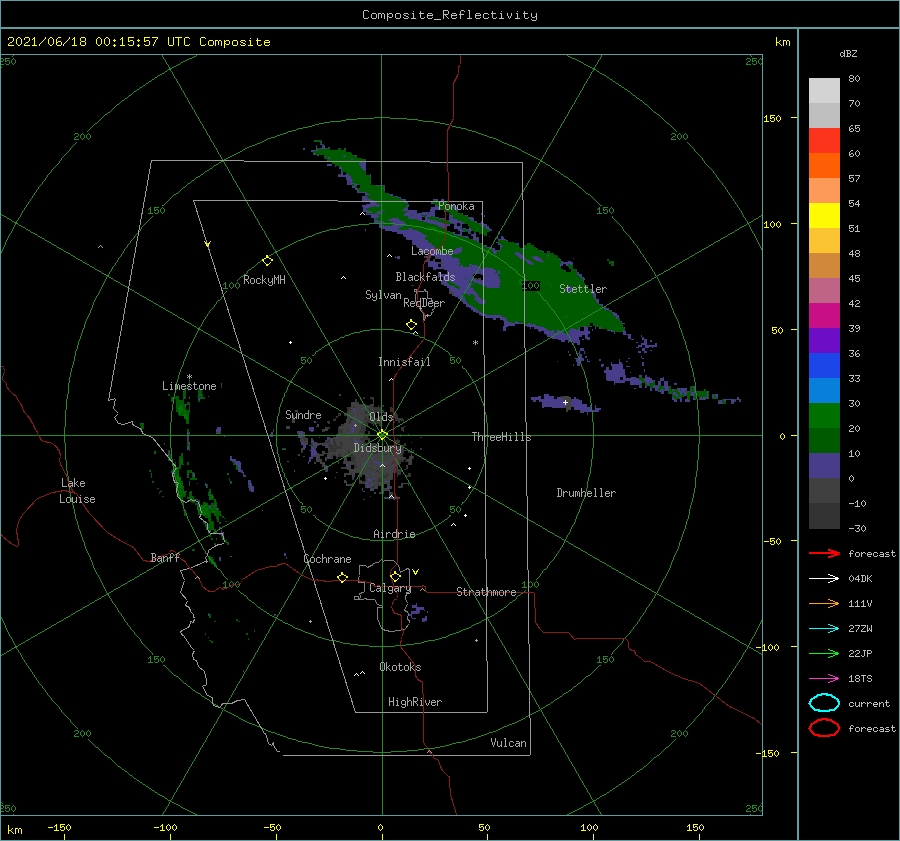Image resolution: width=900 pixels, height=841 pixels.
Task: Click the yellow diamond at the radar center near Olds
Action: click(x=382, y=435)
